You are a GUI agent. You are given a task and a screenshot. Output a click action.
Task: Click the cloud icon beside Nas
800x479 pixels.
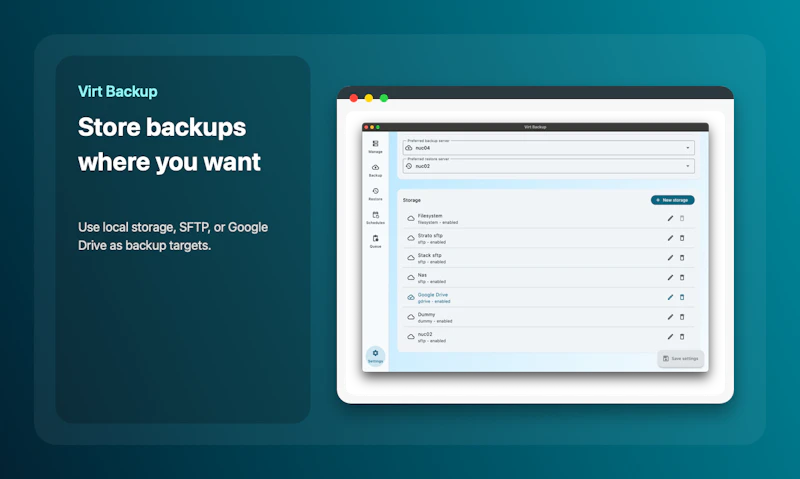[x=411, y=278]
